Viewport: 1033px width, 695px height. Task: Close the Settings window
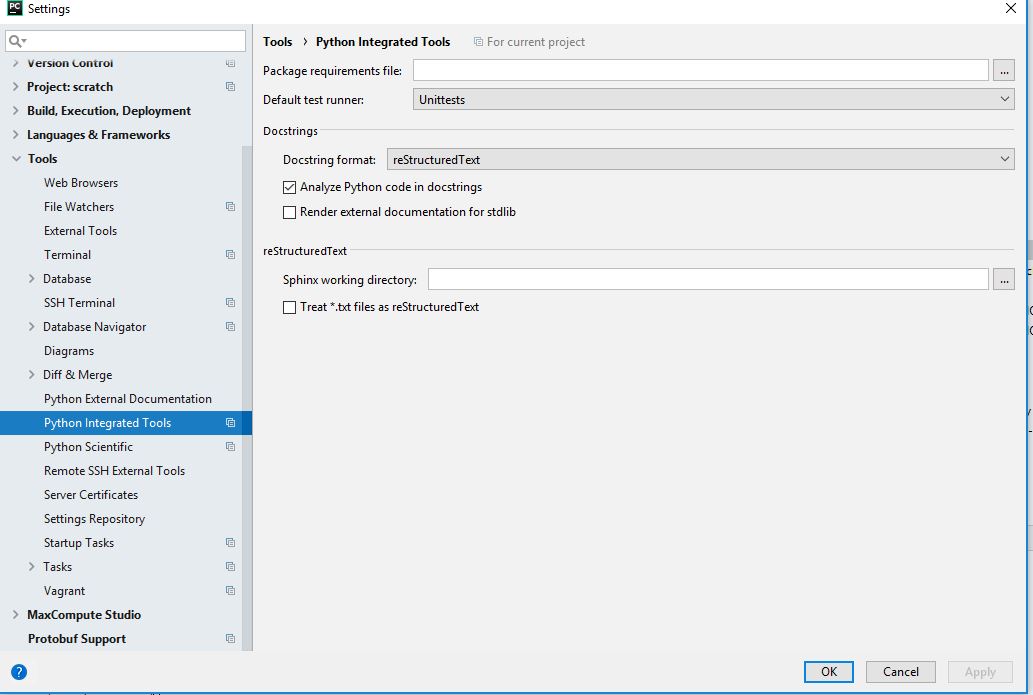pos(1011,9)
